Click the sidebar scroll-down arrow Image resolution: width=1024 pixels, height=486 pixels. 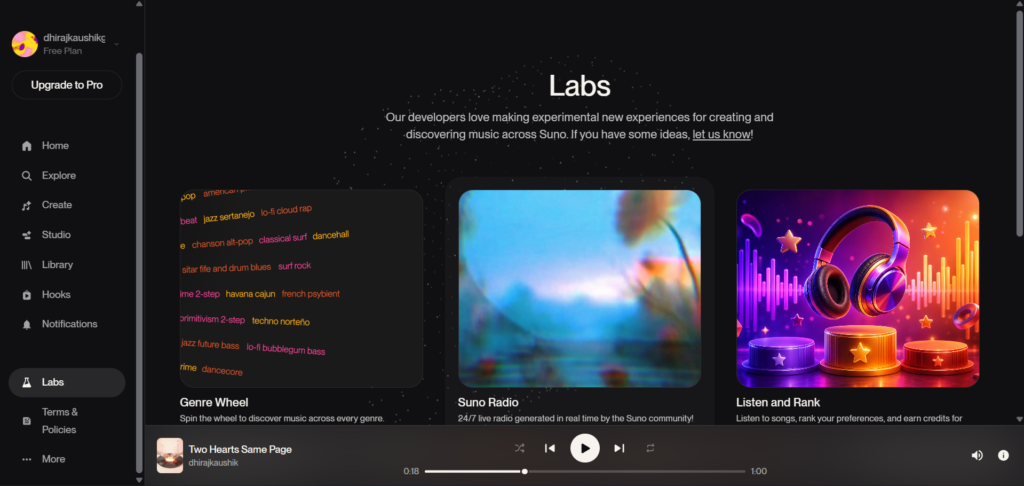point(138,480)
